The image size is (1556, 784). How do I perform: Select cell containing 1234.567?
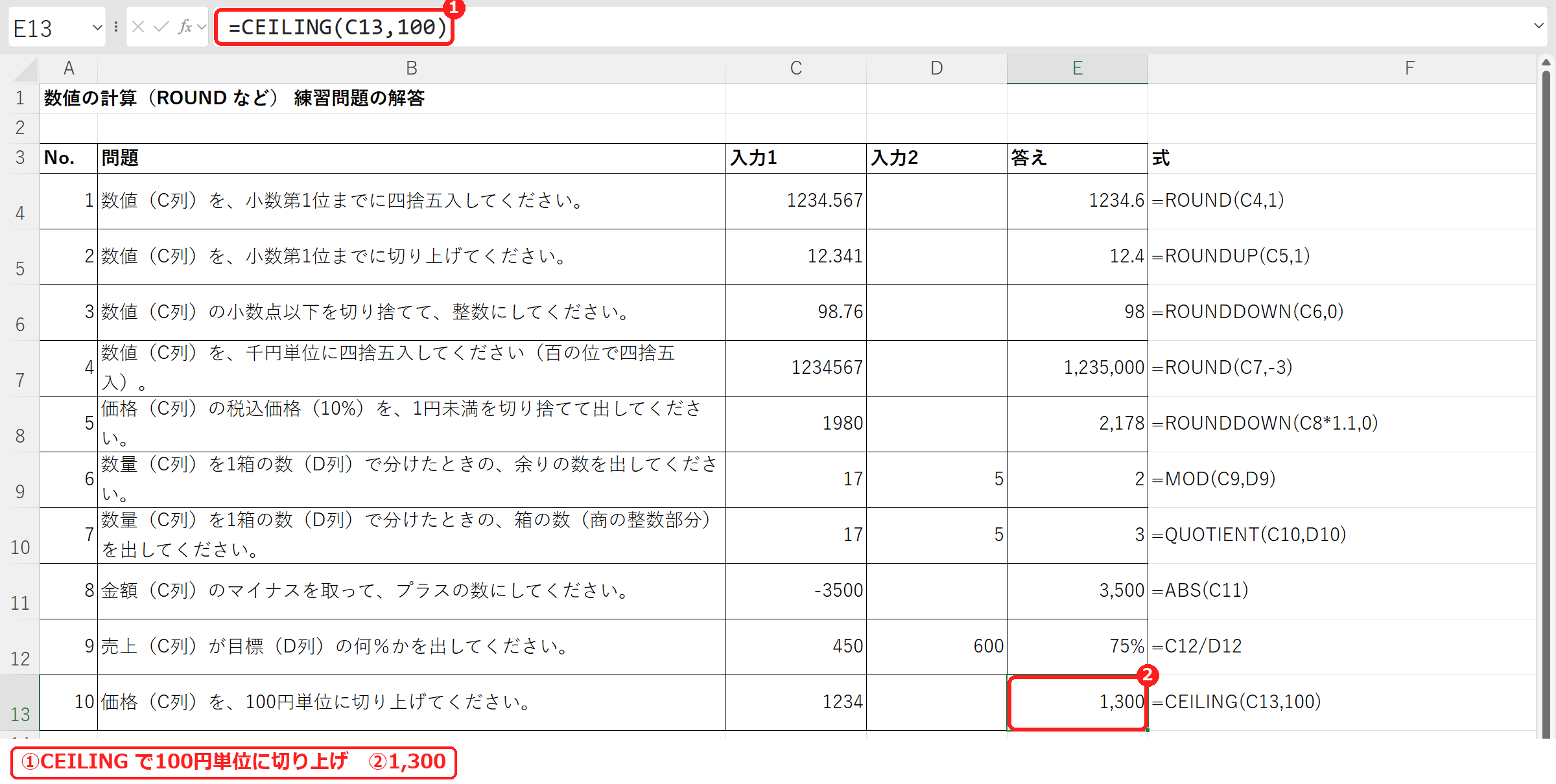[796, 201]
